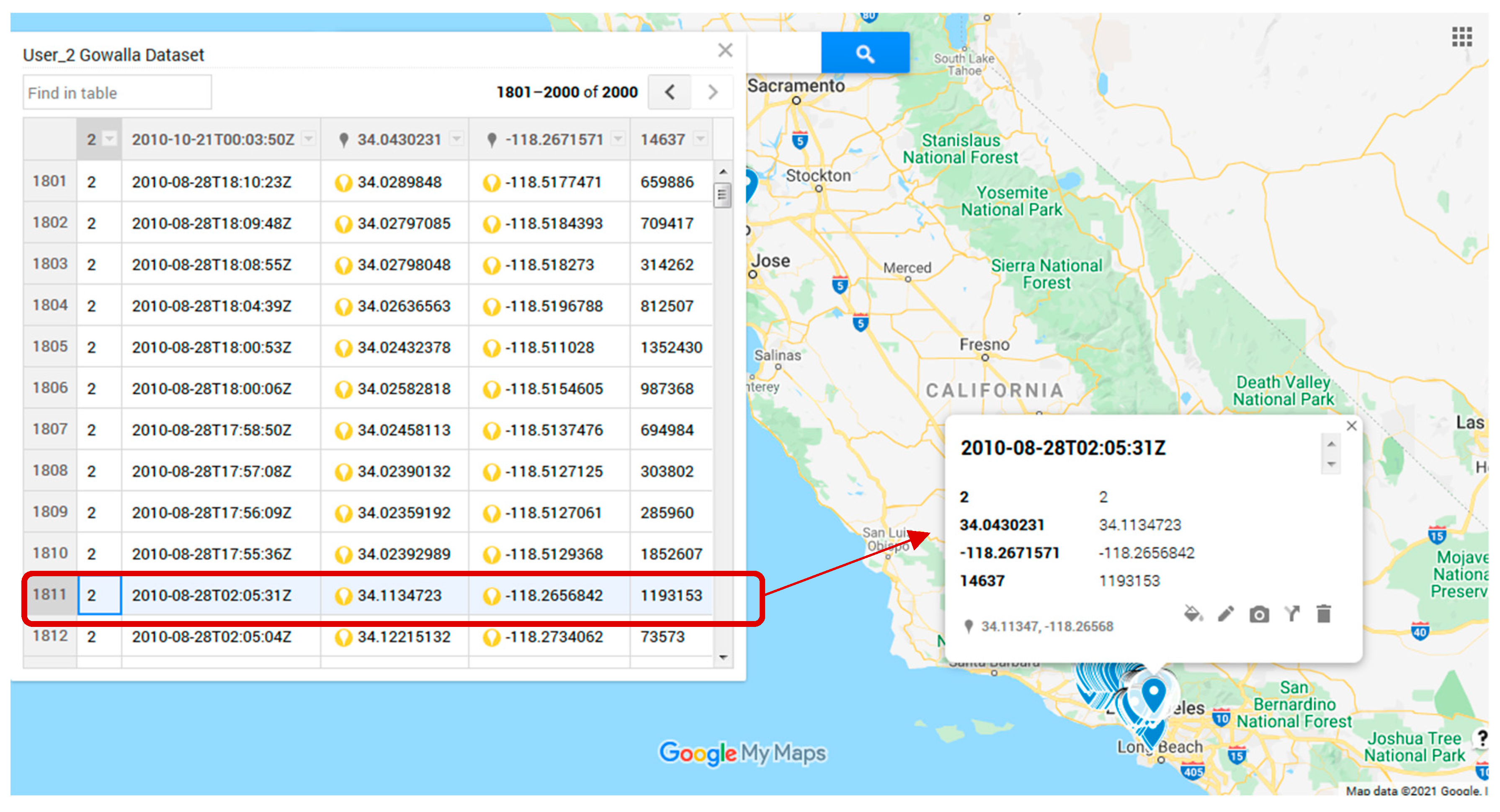
Task: Click table scrollbar down arrow
Action: click(x=723, y=657)
